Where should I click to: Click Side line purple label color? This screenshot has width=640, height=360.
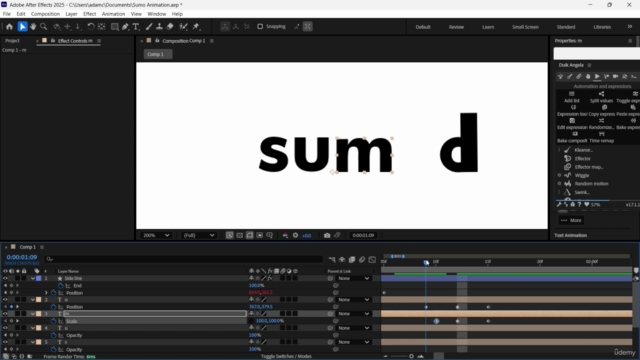[x=39, y=278]
